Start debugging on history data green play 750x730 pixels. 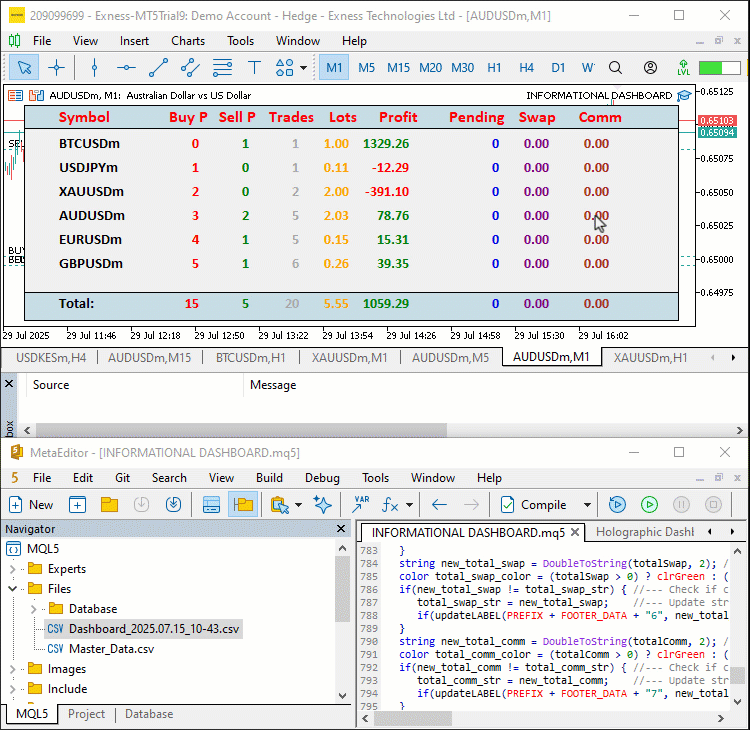pyautogui.click(x=649, y=504)
